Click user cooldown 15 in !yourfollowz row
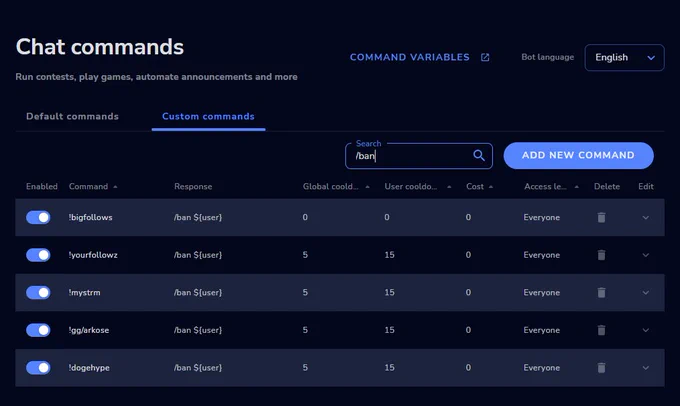The image size is (680, 406). pos(389,255)
